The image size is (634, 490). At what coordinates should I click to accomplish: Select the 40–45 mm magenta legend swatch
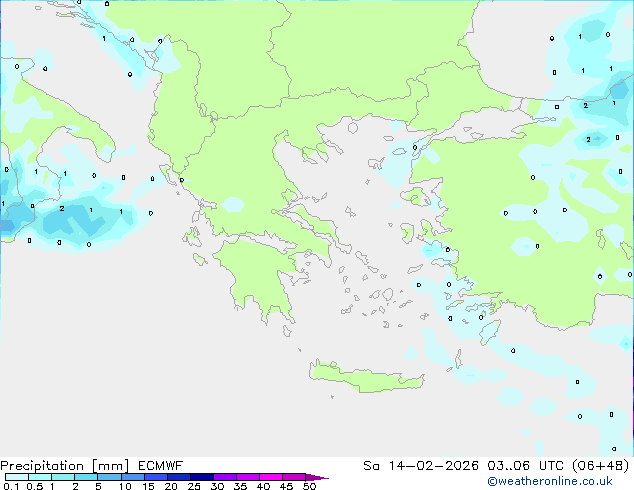tap(271, 477)
